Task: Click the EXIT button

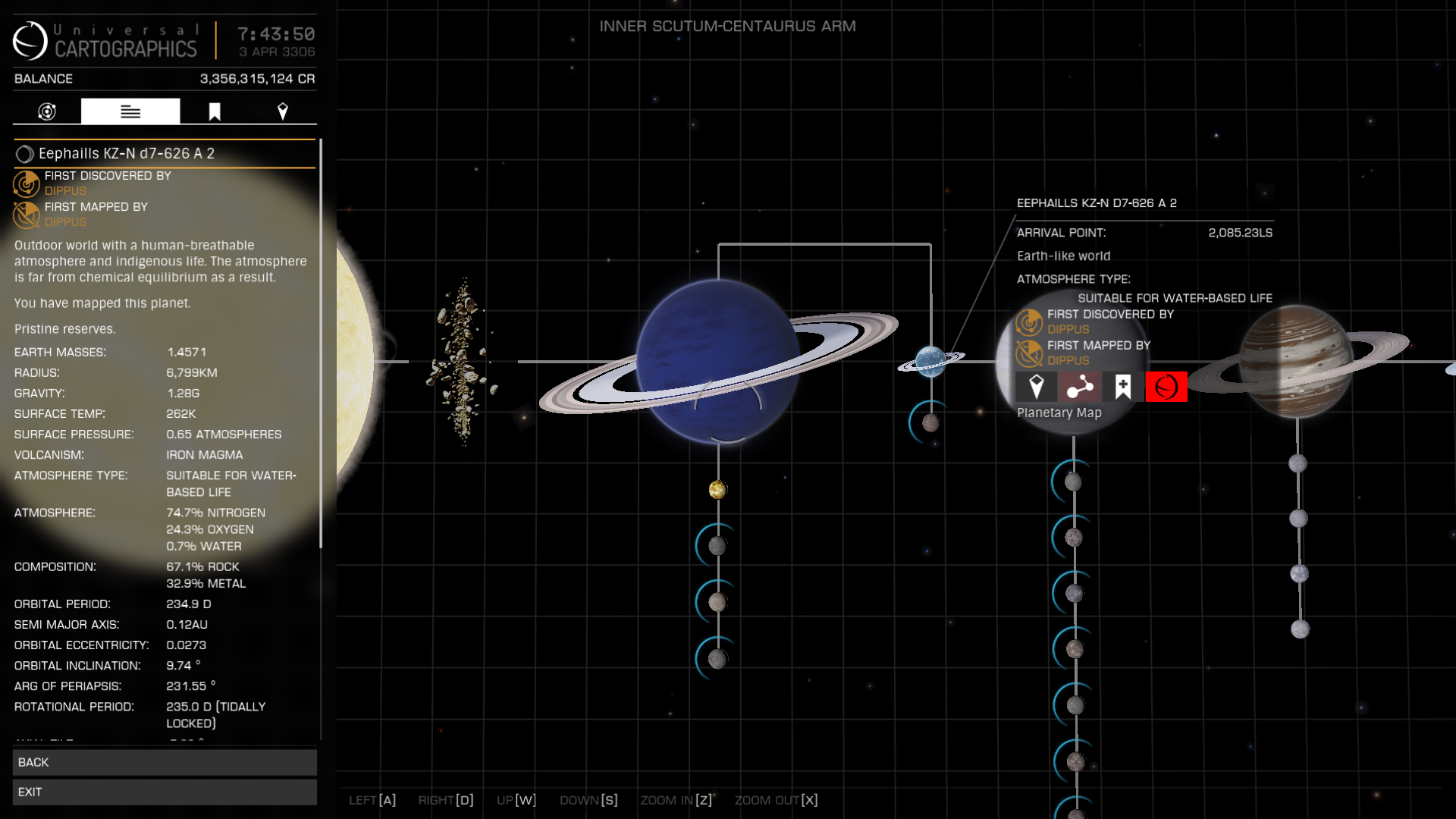Action: point(165,792)
